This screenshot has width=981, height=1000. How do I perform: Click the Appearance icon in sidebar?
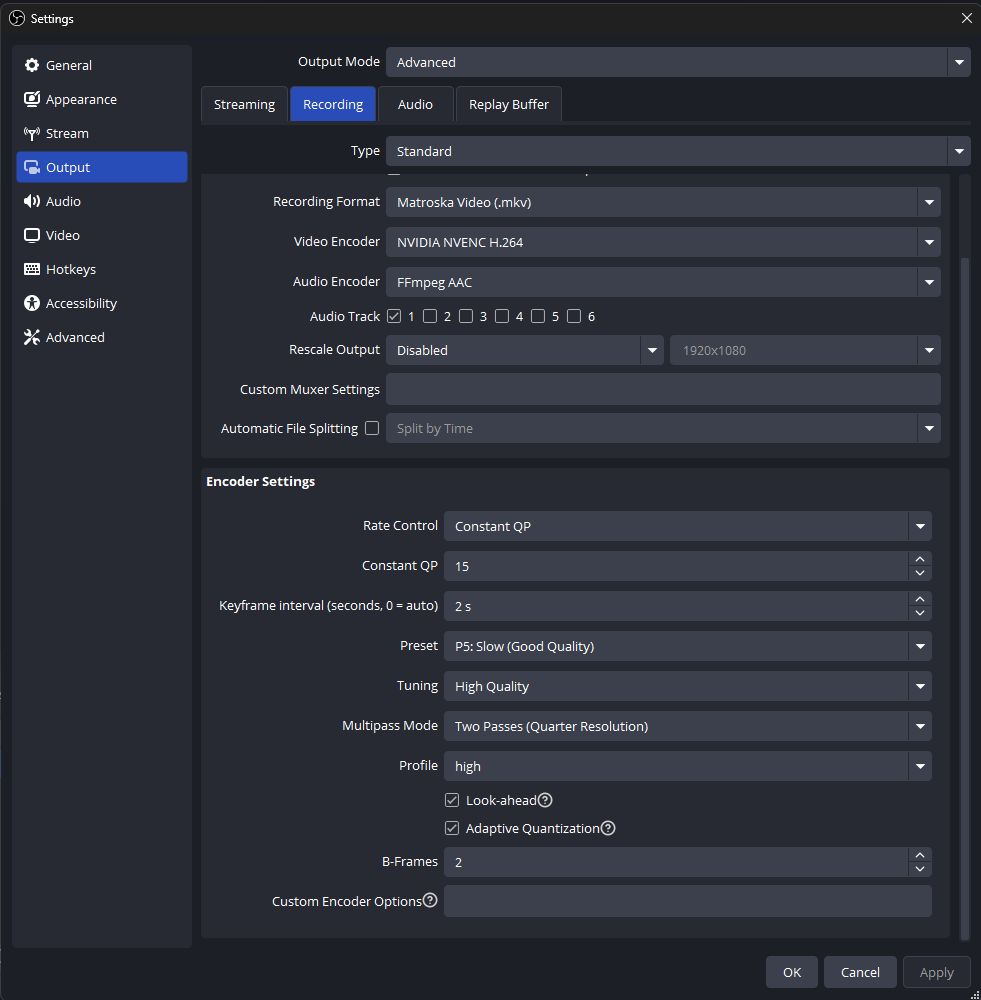point(32,99)
